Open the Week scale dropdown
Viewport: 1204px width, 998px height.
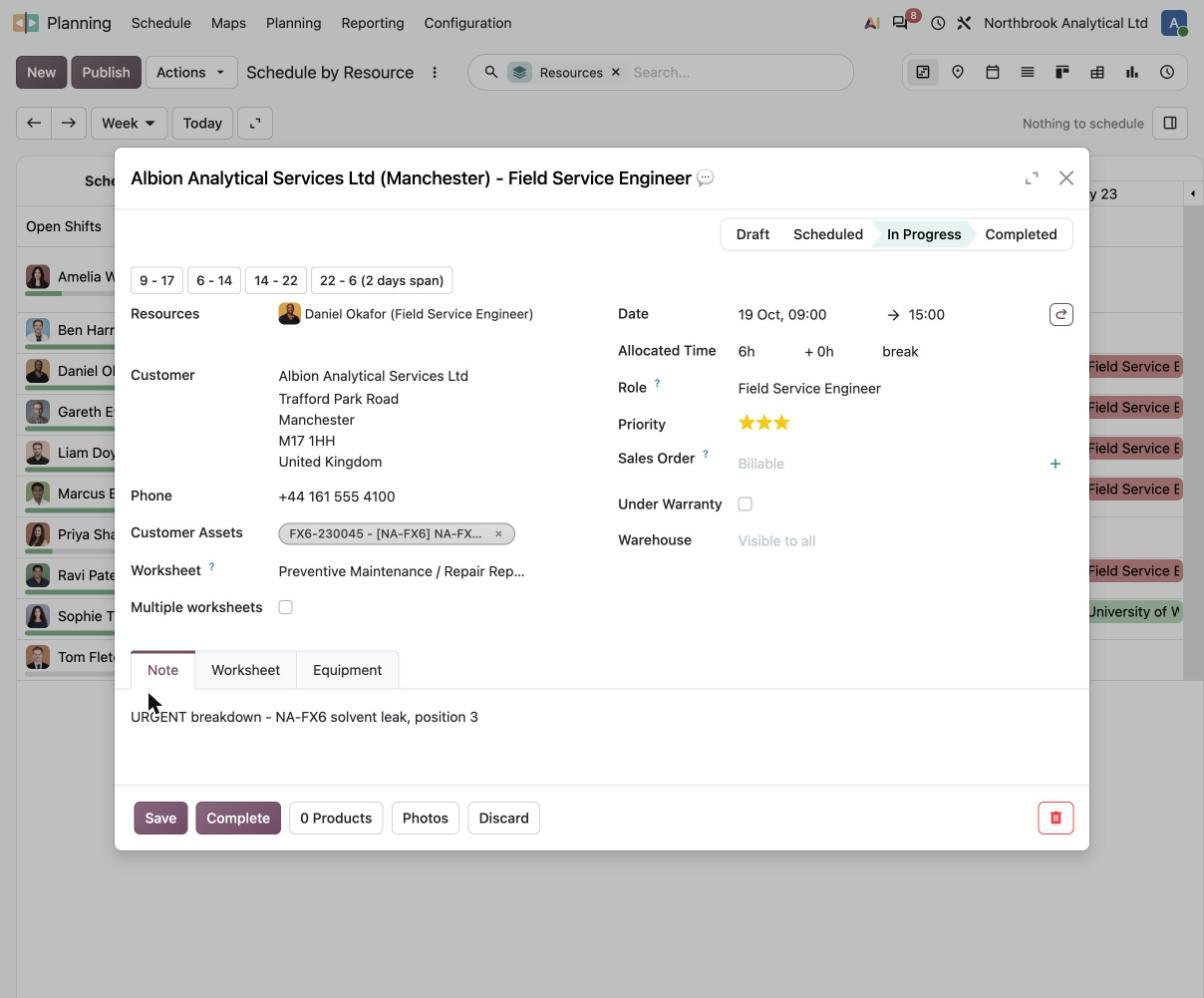click(128, 123)
